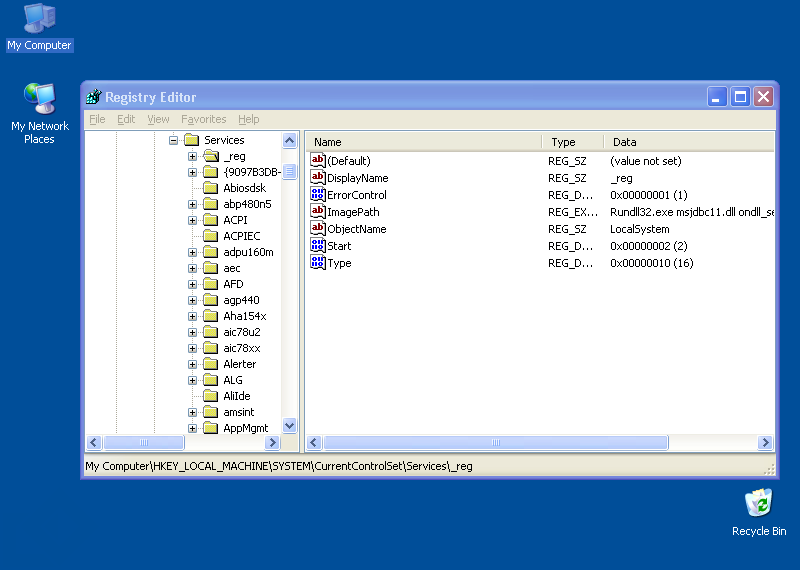Screen dimensions: 800x570
Task: Click the abp480n5 folder icon
Action: [x=211, y=204]
